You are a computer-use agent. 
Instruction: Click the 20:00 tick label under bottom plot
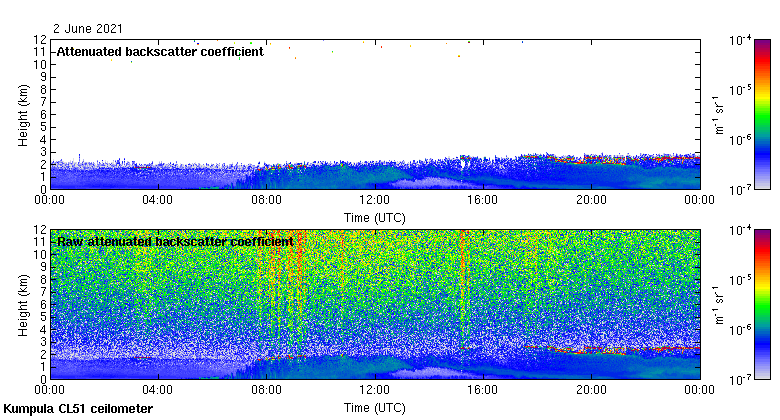[591, 391]
